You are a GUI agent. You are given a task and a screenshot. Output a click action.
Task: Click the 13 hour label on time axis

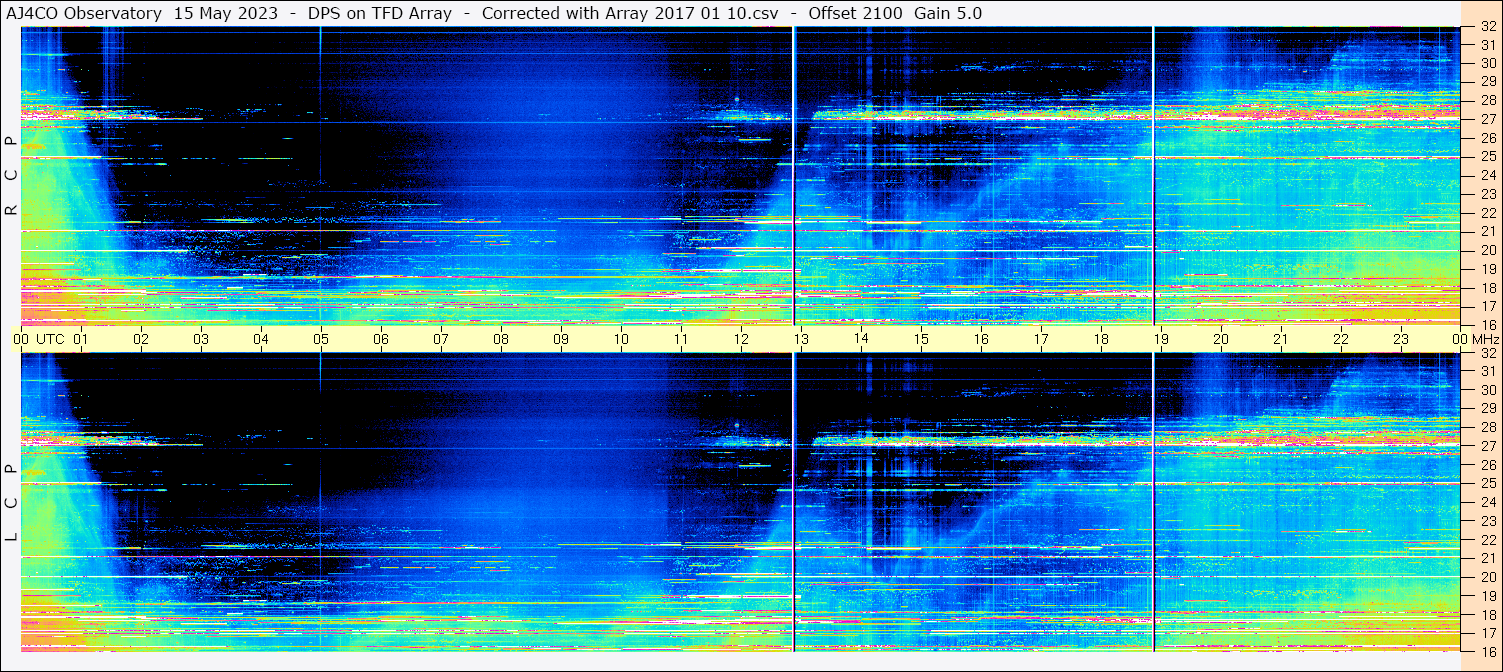click(x=801, y=339)
